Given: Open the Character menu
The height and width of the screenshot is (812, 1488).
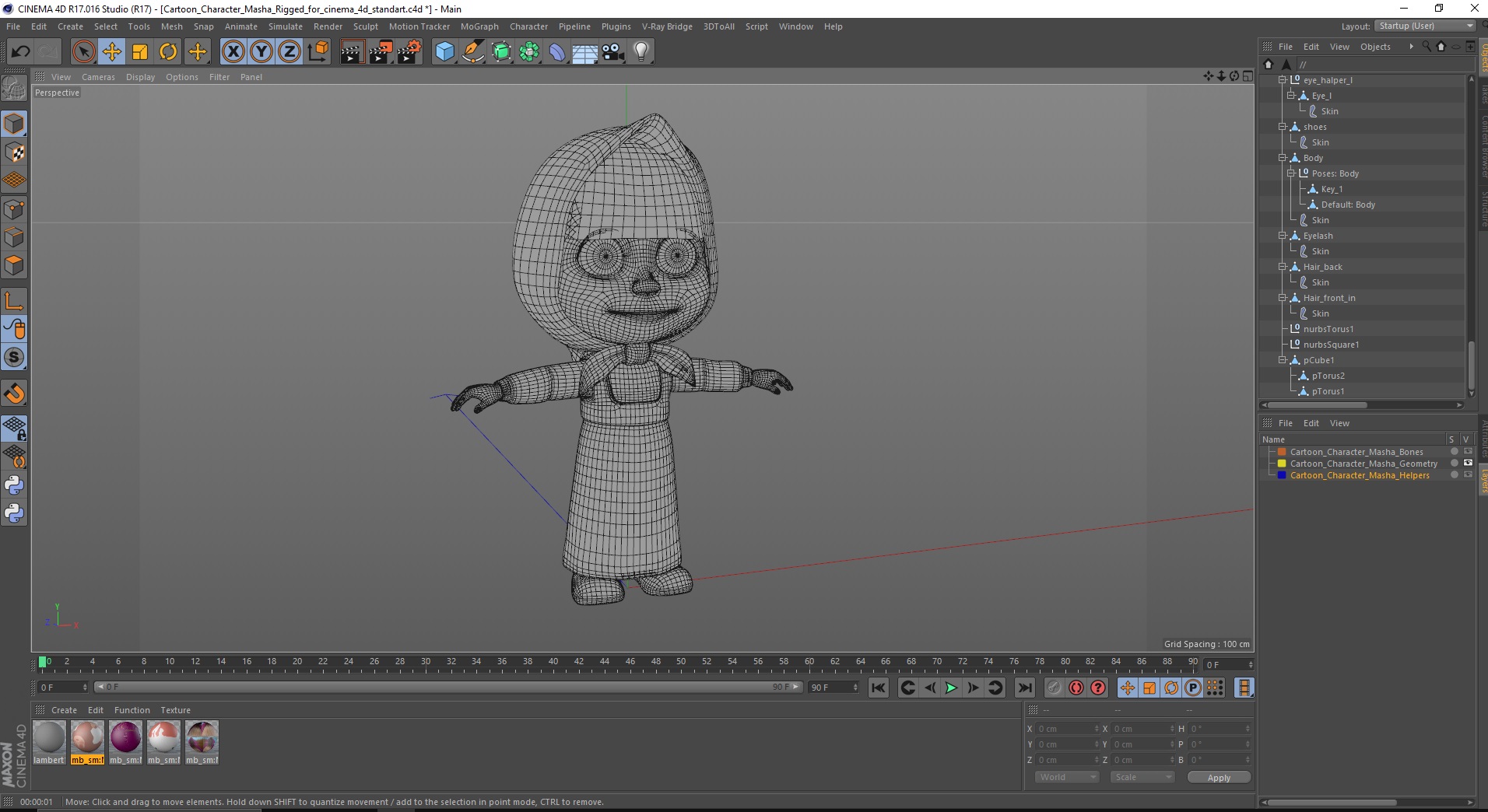Looking at the screenshot, I should click(x=528, y=26).
